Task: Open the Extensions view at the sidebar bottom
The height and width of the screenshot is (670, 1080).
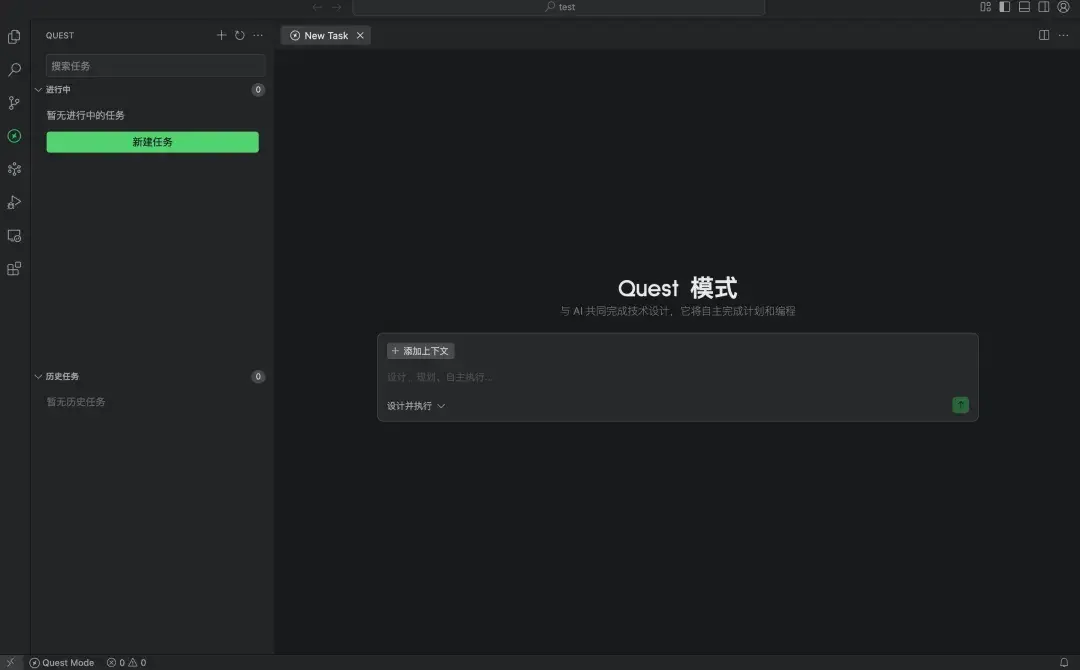Action: coord(13,268)
